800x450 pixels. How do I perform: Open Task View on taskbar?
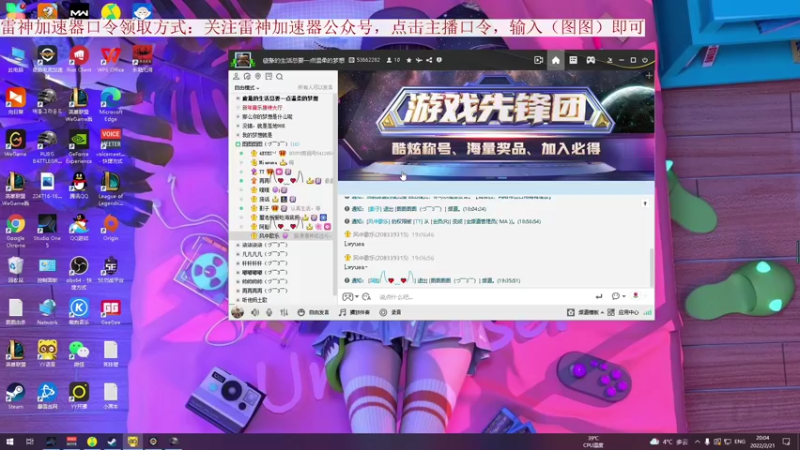click(x=30, y=441)
